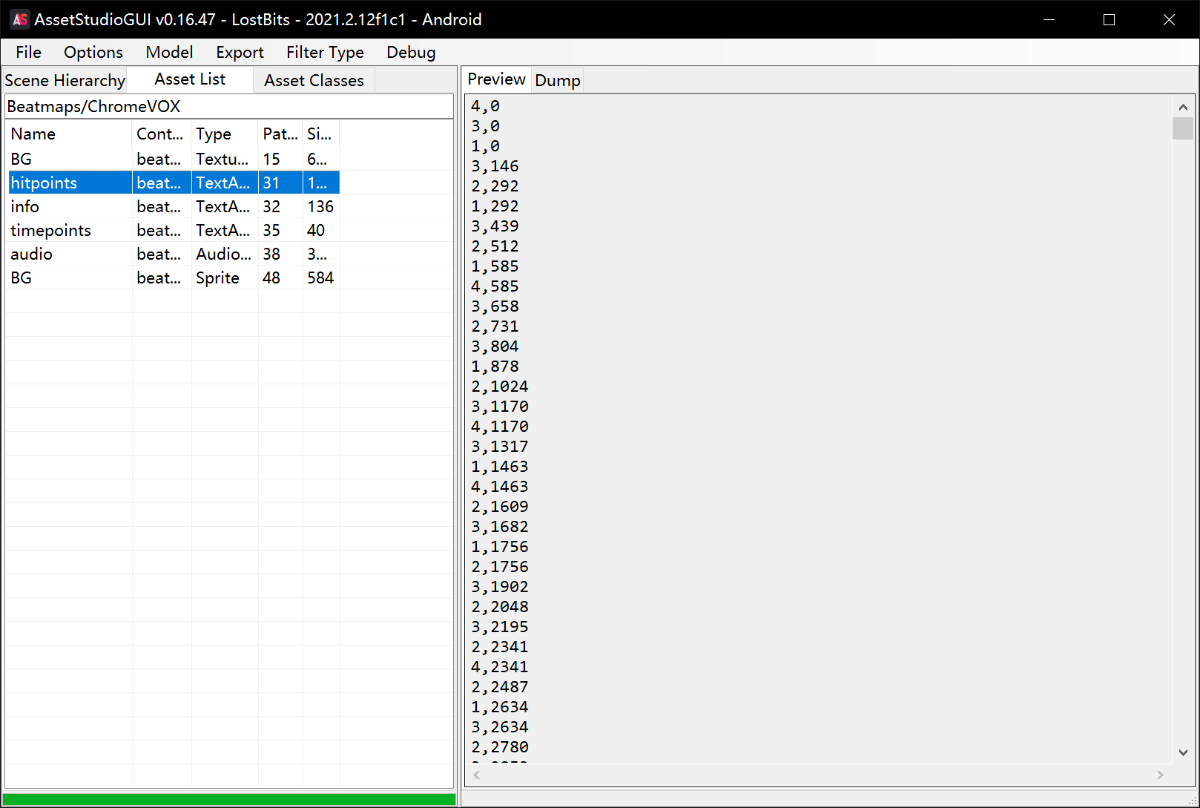Select the timepoints asset row
Image resolution: width=1200 pixels, height=808 pixels.
173,230
